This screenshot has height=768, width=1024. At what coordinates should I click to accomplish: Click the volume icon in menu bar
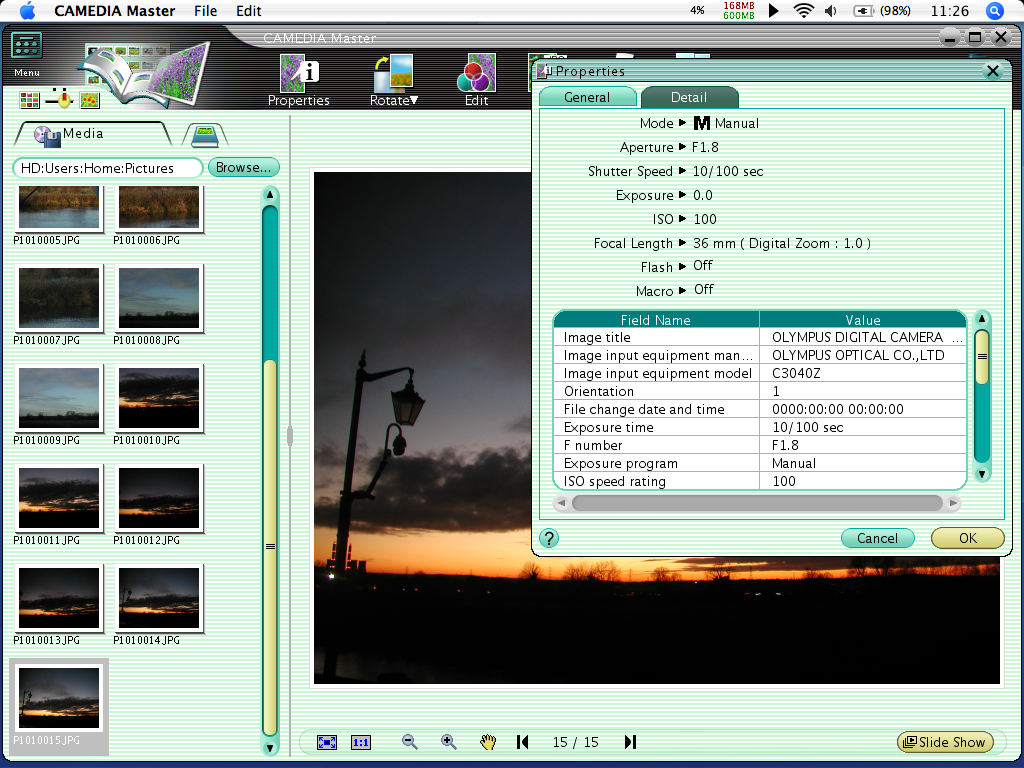(831, 11)
